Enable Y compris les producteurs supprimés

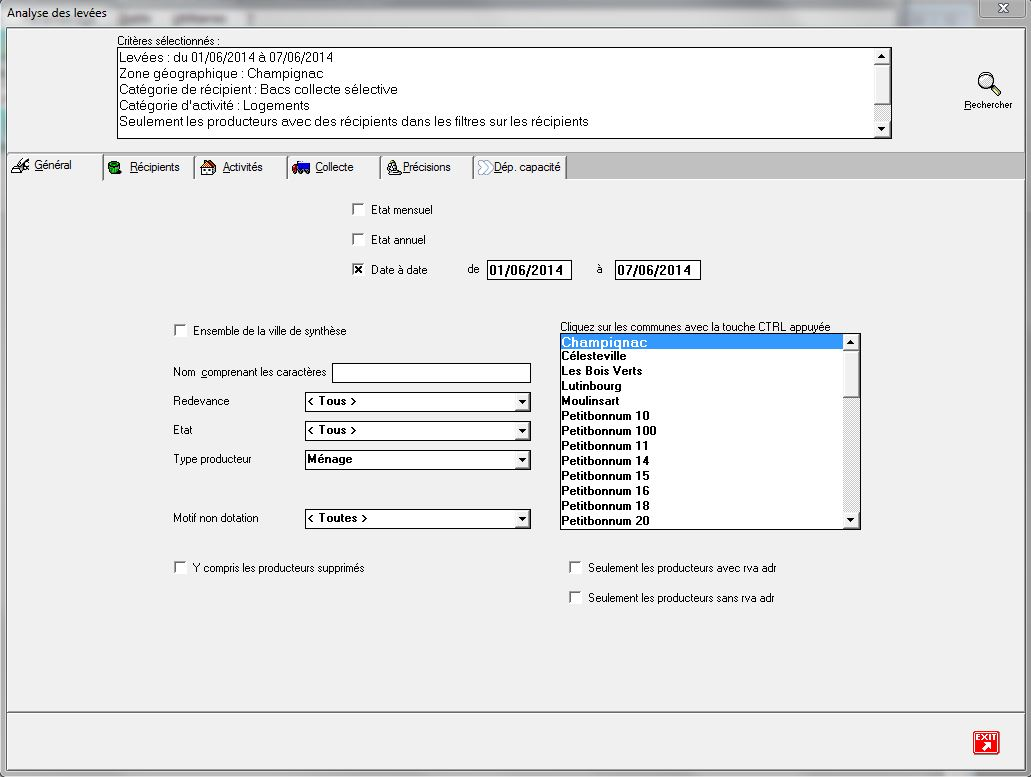[x=180, y=568]
